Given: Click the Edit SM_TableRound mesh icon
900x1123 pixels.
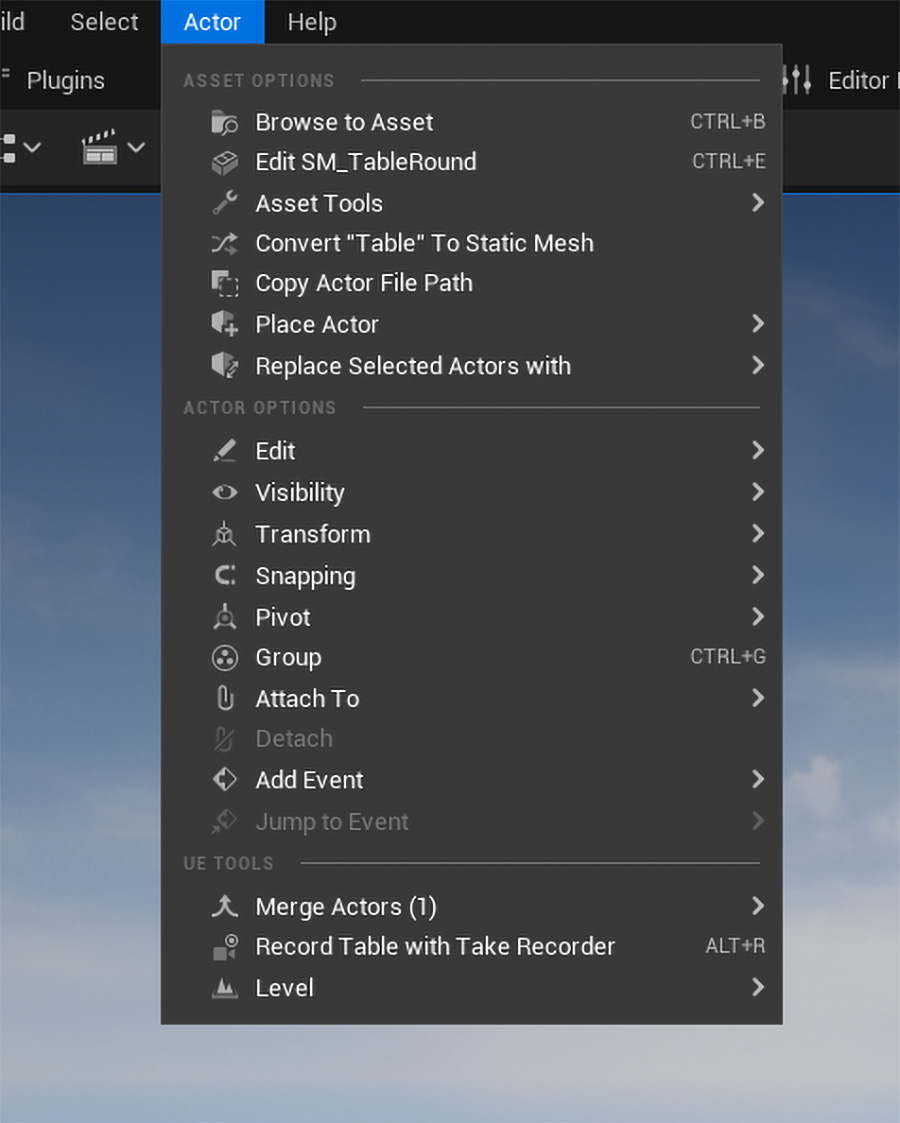Looking at the screenshot, I should coord(225,163).
